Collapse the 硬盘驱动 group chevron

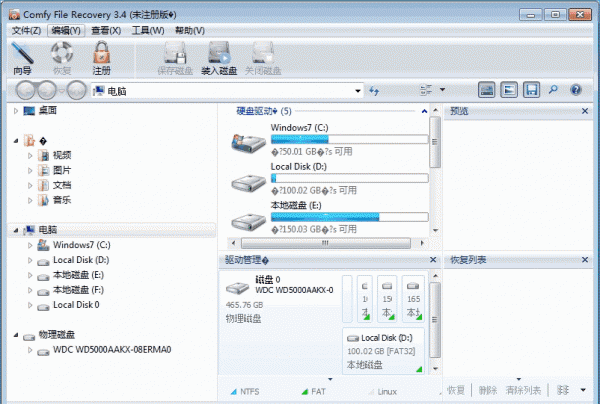coord(424,111)
